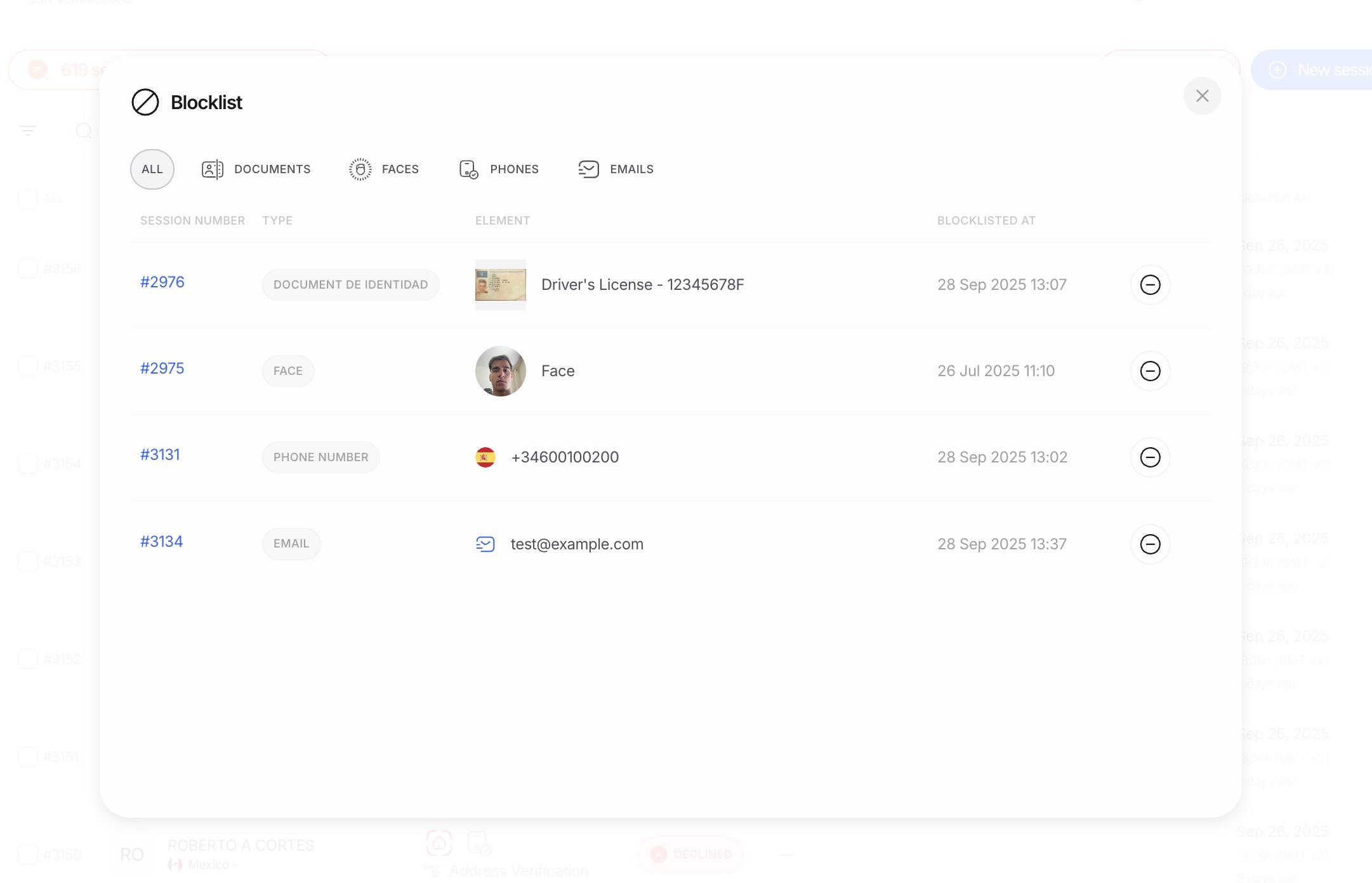View the blocked face photo
This screenshot has height=883, width=1372.
[x=501, y=371]
